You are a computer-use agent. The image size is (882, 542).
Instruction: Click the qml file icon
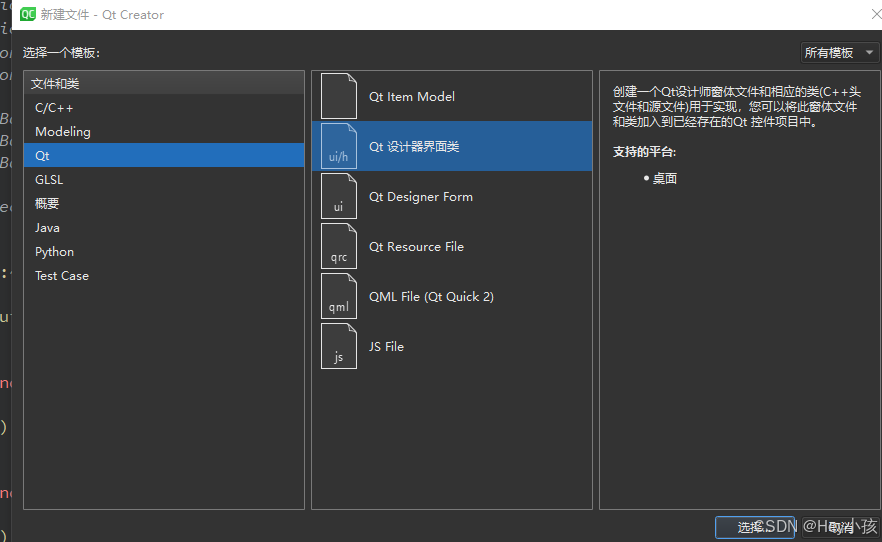[x=339, y=296]
